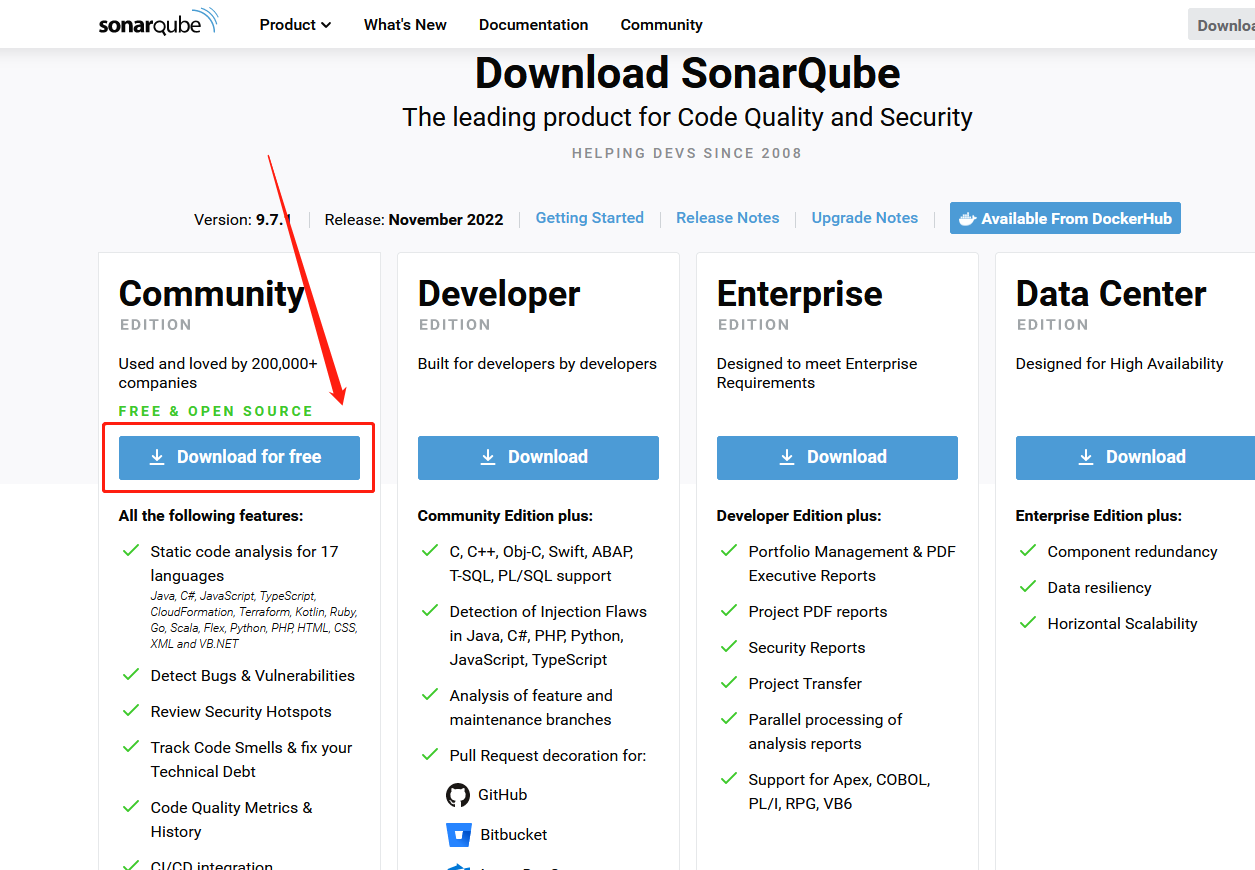Open the Getting Started link
This screenshot has height=870, width=1255.
(590, 218)
